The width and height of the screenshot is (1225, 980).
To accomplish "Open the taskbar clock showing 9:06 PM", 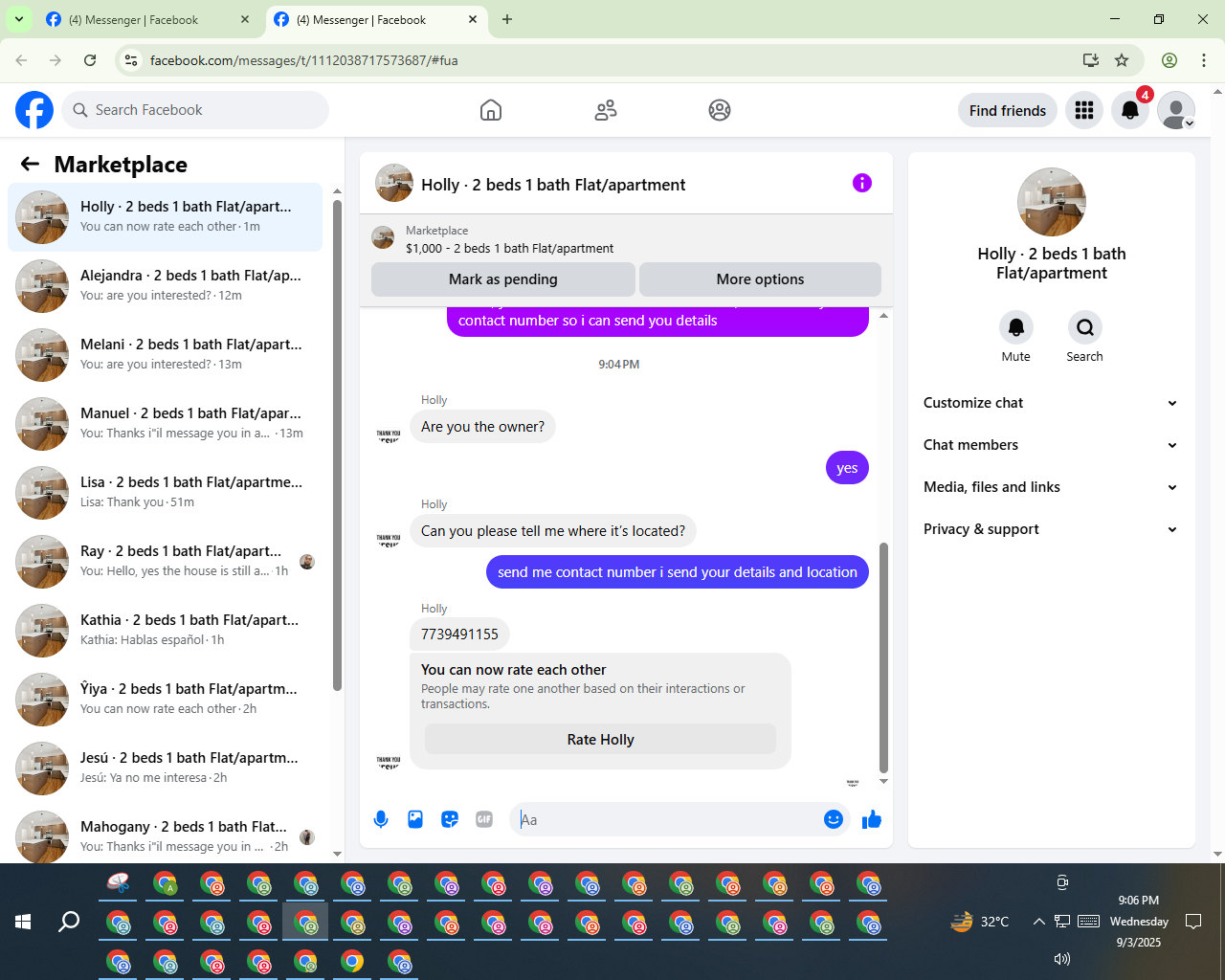I will click(x=1139, y=922).
